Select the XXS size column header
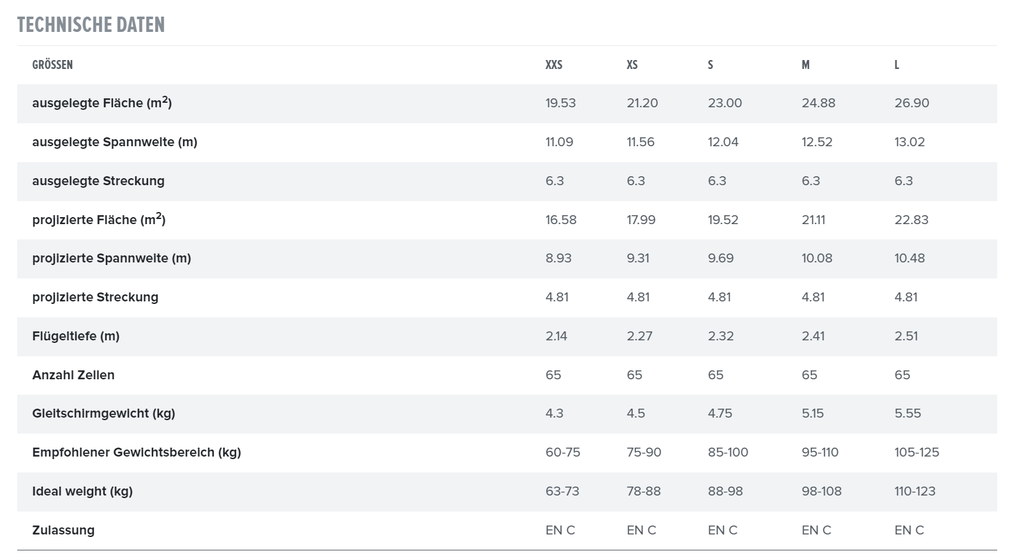This screenshot has height=560, width=1024. point(554,65)
